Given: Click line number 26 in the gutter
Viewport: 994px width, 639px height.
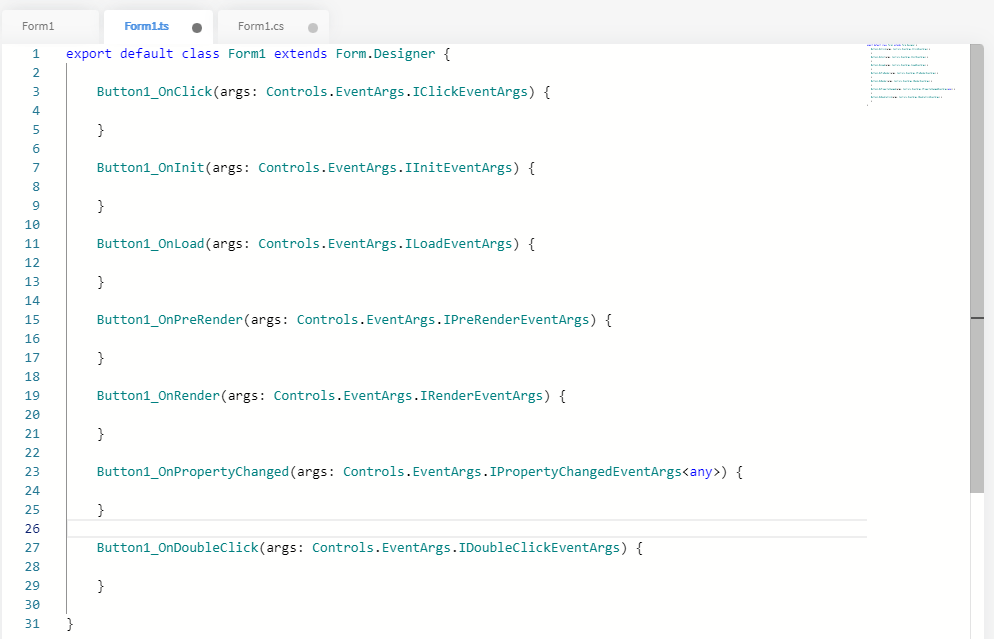Looking at the screenshot, I should click(31, 529).
